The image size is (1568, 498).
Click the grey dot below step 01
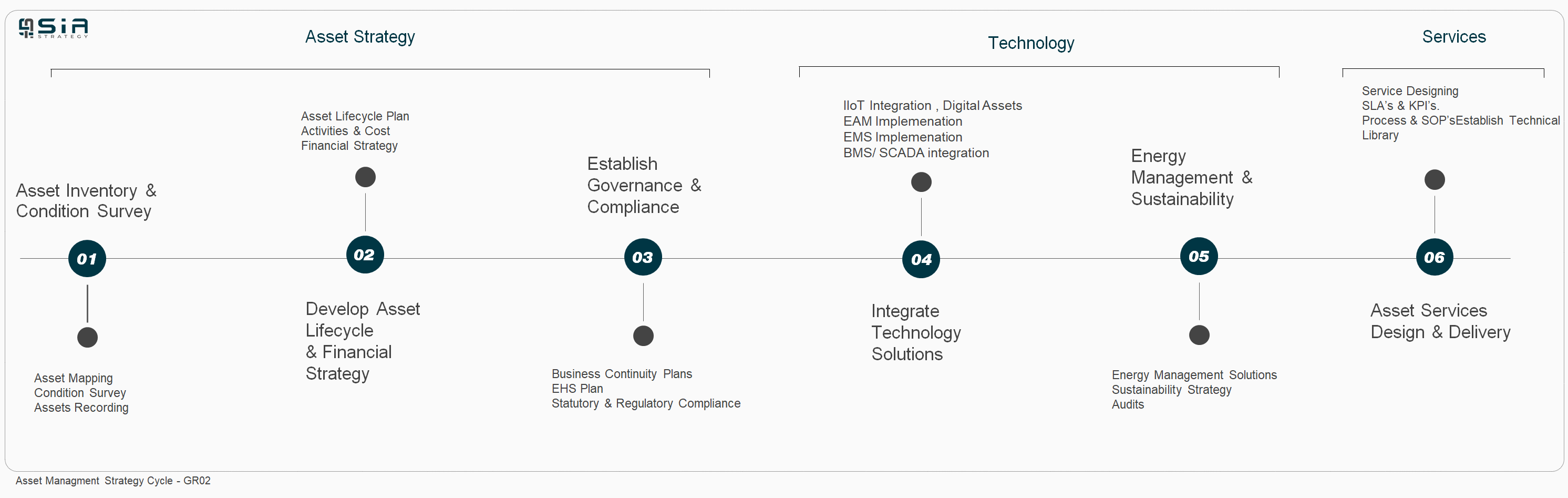(88, 337)
